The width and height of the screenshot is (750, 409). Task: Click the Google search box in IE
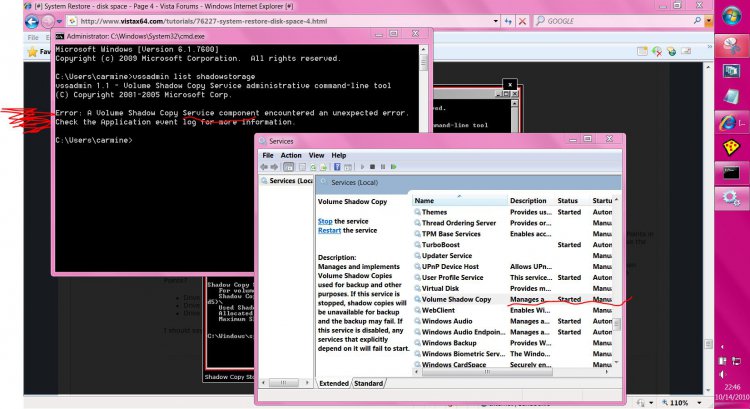coord(618,21)
